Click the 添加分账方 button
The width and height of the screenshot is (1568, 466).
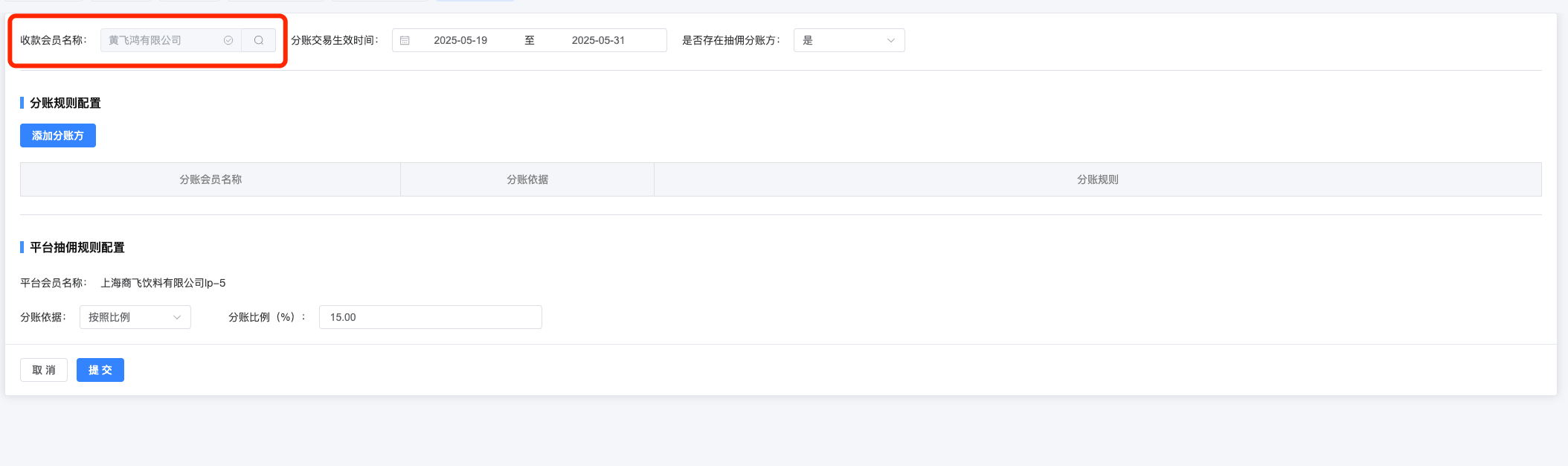click(58, 135)
